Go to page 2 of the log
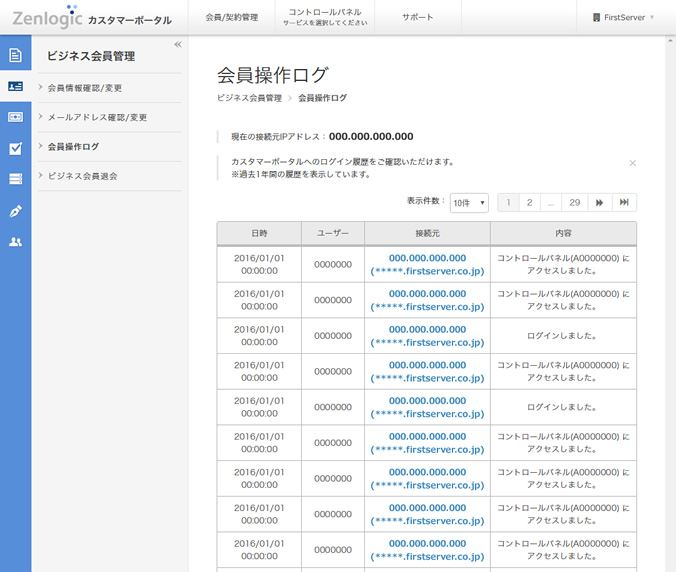 click(529, 203)
